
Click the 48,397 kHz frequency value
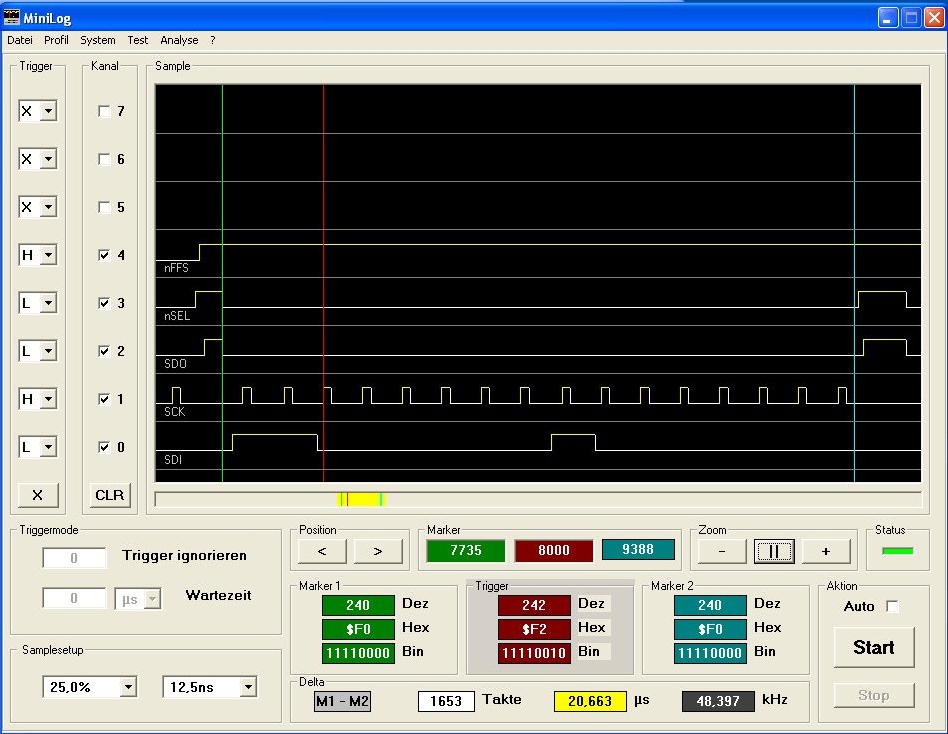click(x=718, y=701)
